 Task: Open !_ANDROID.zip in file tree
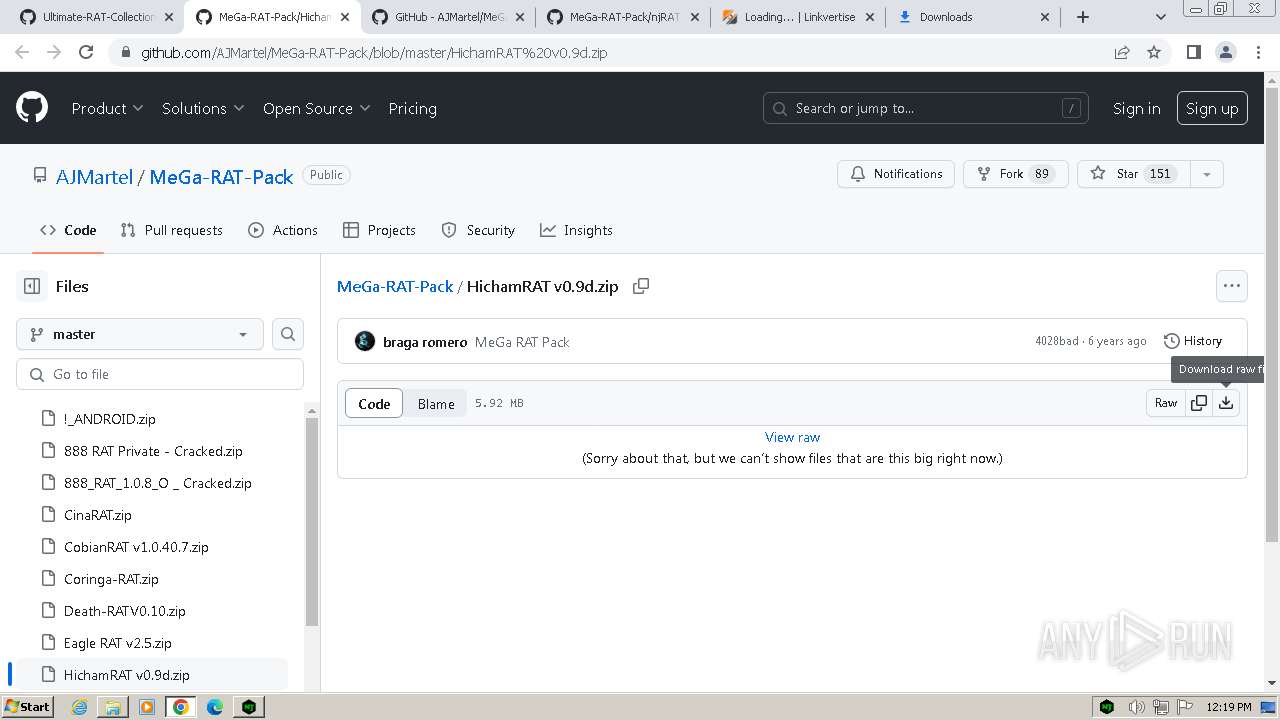pos(110,419)
